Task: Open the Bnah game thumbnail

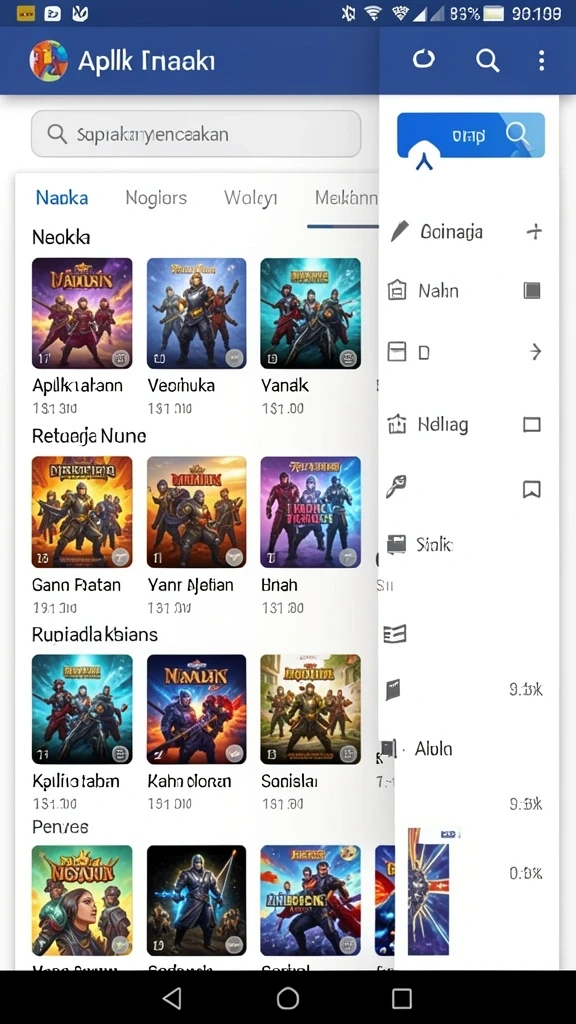Action: [311, 512]
